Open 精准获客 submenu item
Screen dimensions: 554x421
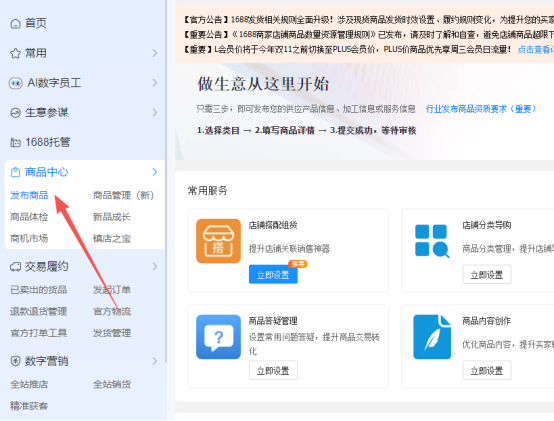pyautogui.click(x=29, y=406)
